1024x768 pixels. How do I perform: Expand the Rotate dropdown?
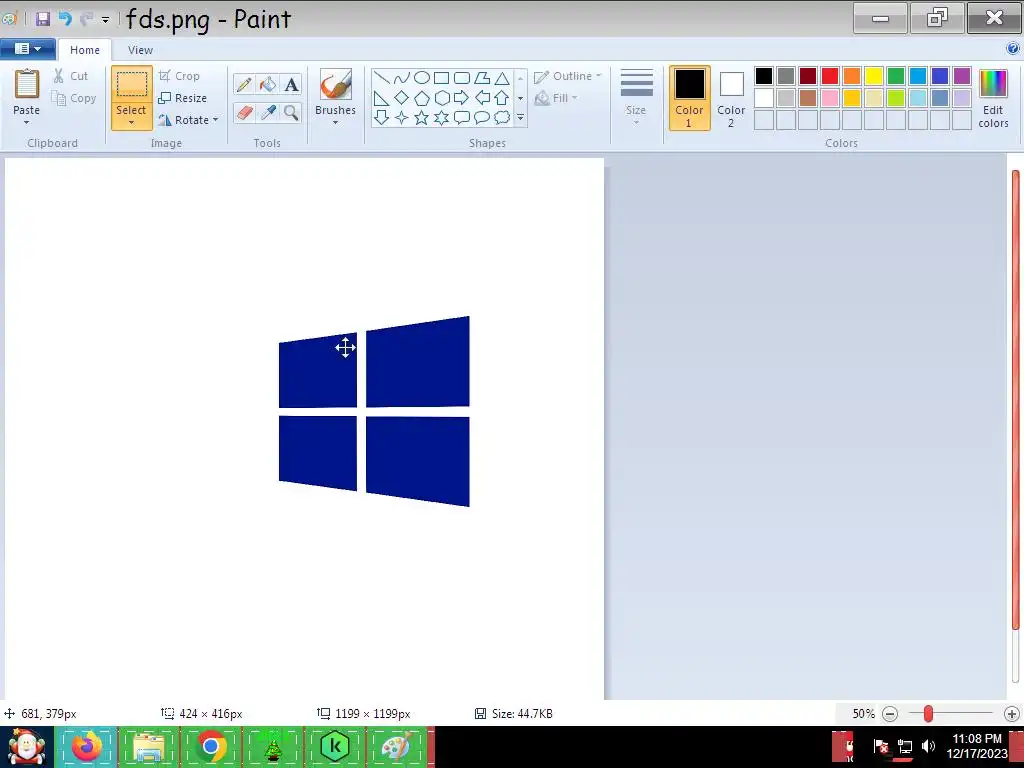(x=216, y=120)
